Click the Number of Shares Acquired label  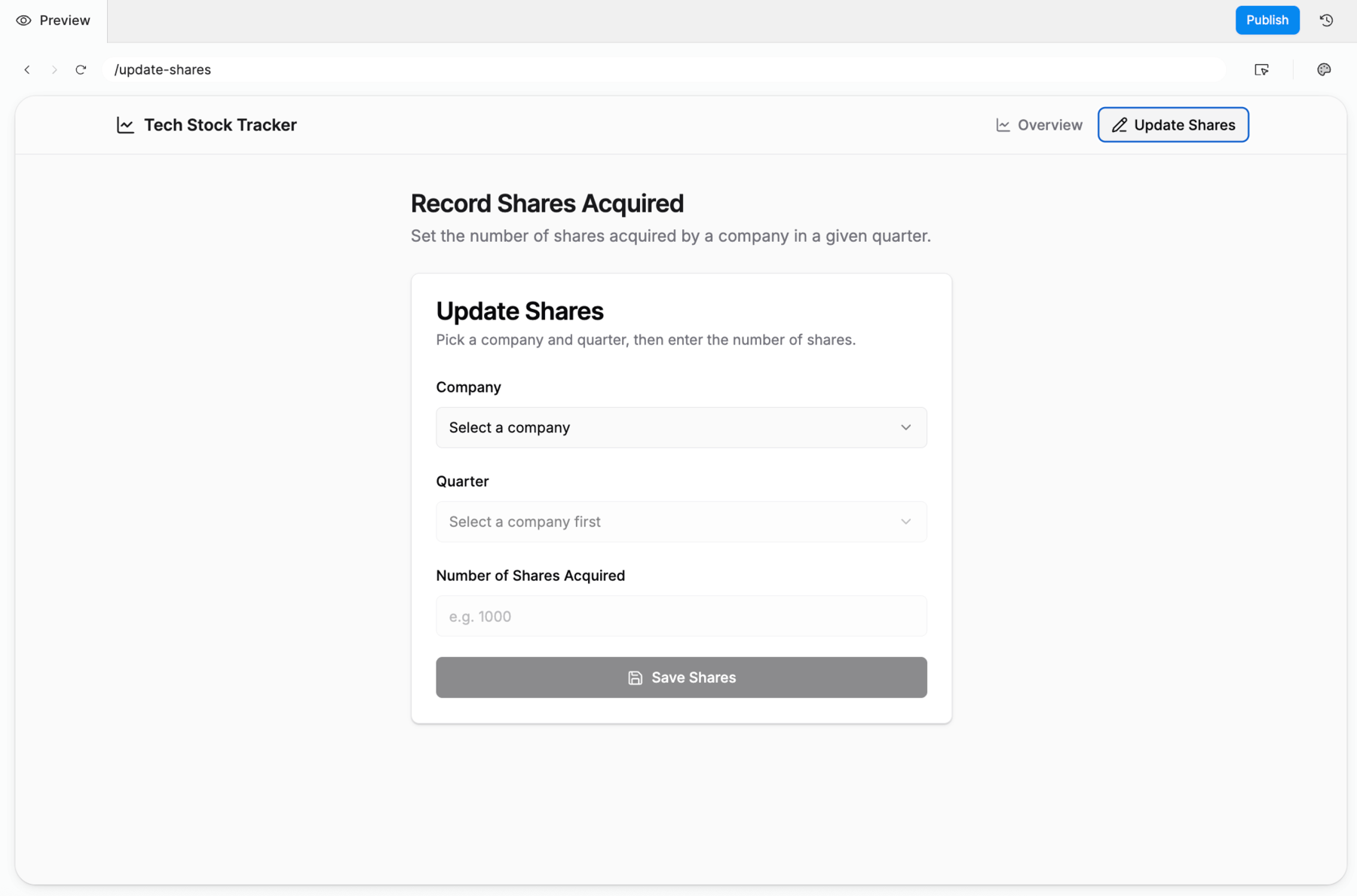tap(530, 576)
